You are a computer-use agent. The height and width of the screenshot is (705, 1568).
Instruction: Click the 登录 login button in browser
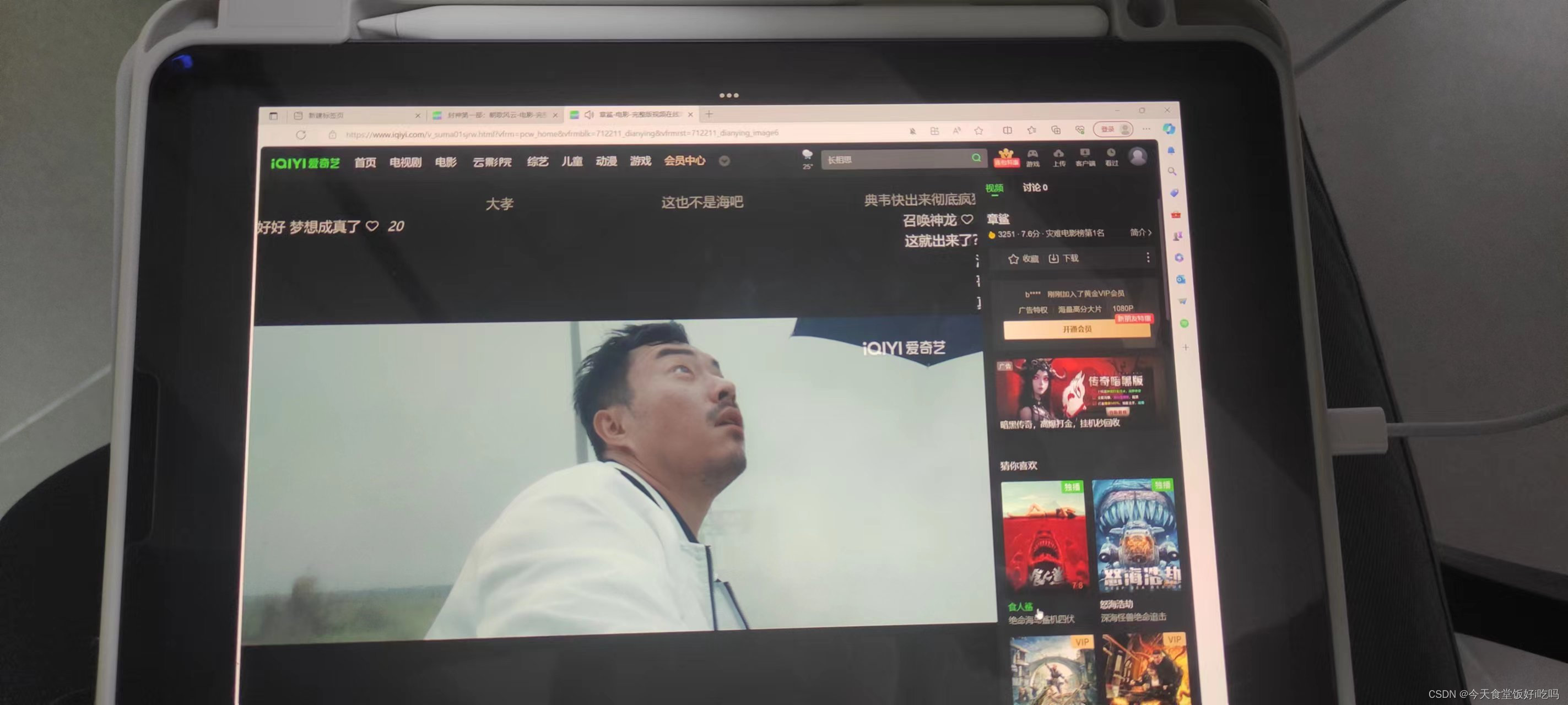1108,129
